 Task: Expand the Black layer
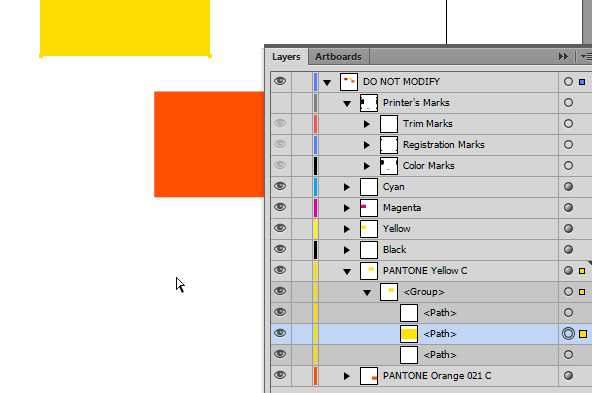347,250
